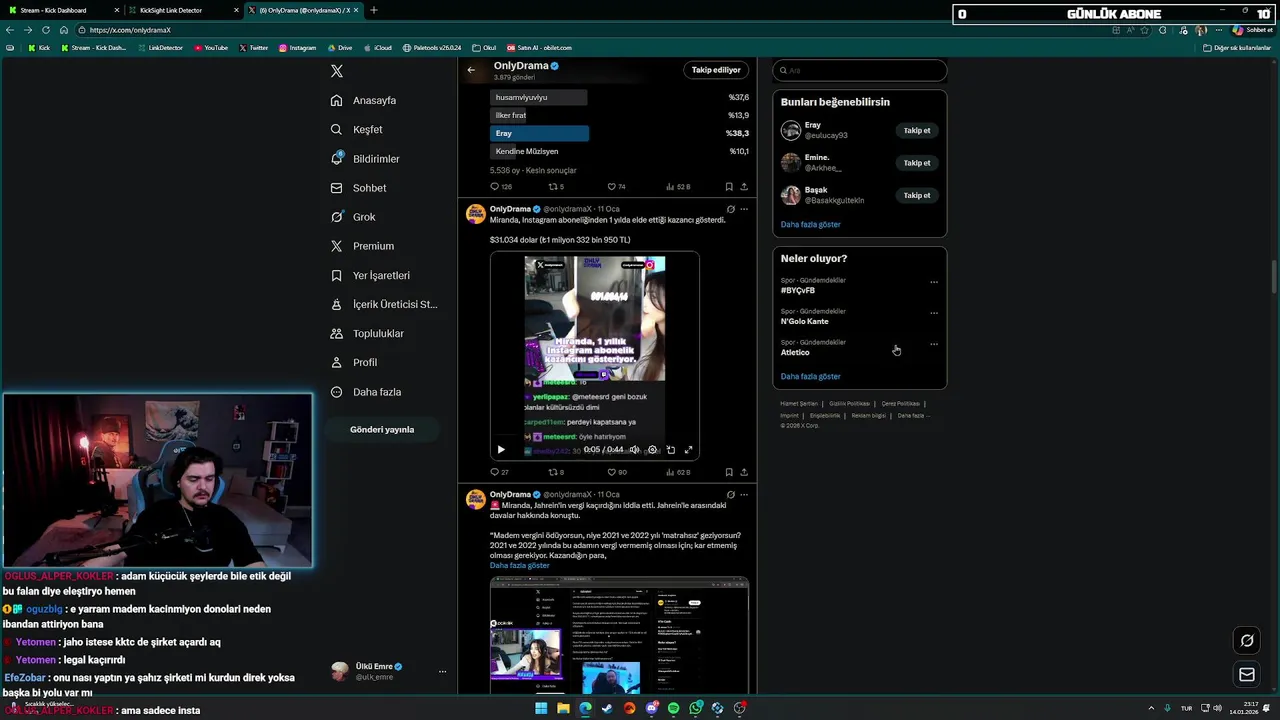Switch to Stream - Kick Dashboard tab
Image resolution: width=1280 pixels, height=720 pixels.
point(62,10)
